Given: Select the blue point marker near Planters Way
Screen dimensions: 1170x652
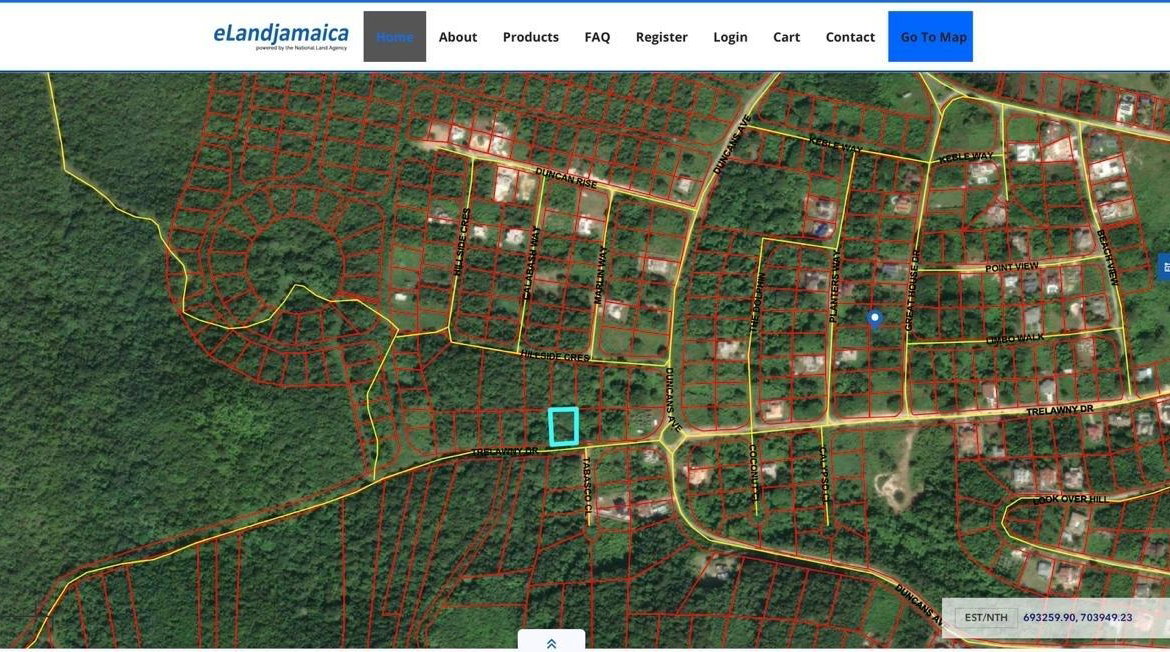Looking at the screenshot, I should click(874, 317).
